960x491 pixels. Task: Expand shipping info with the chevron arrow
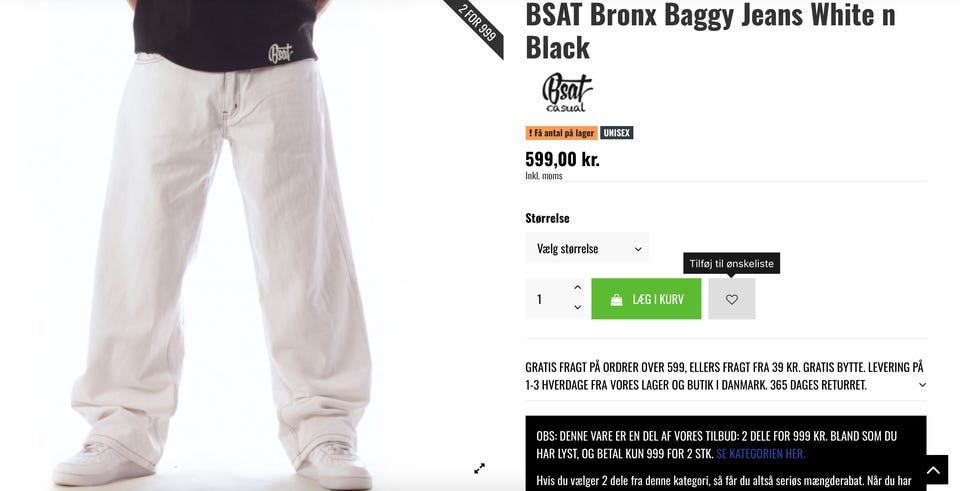922,385
